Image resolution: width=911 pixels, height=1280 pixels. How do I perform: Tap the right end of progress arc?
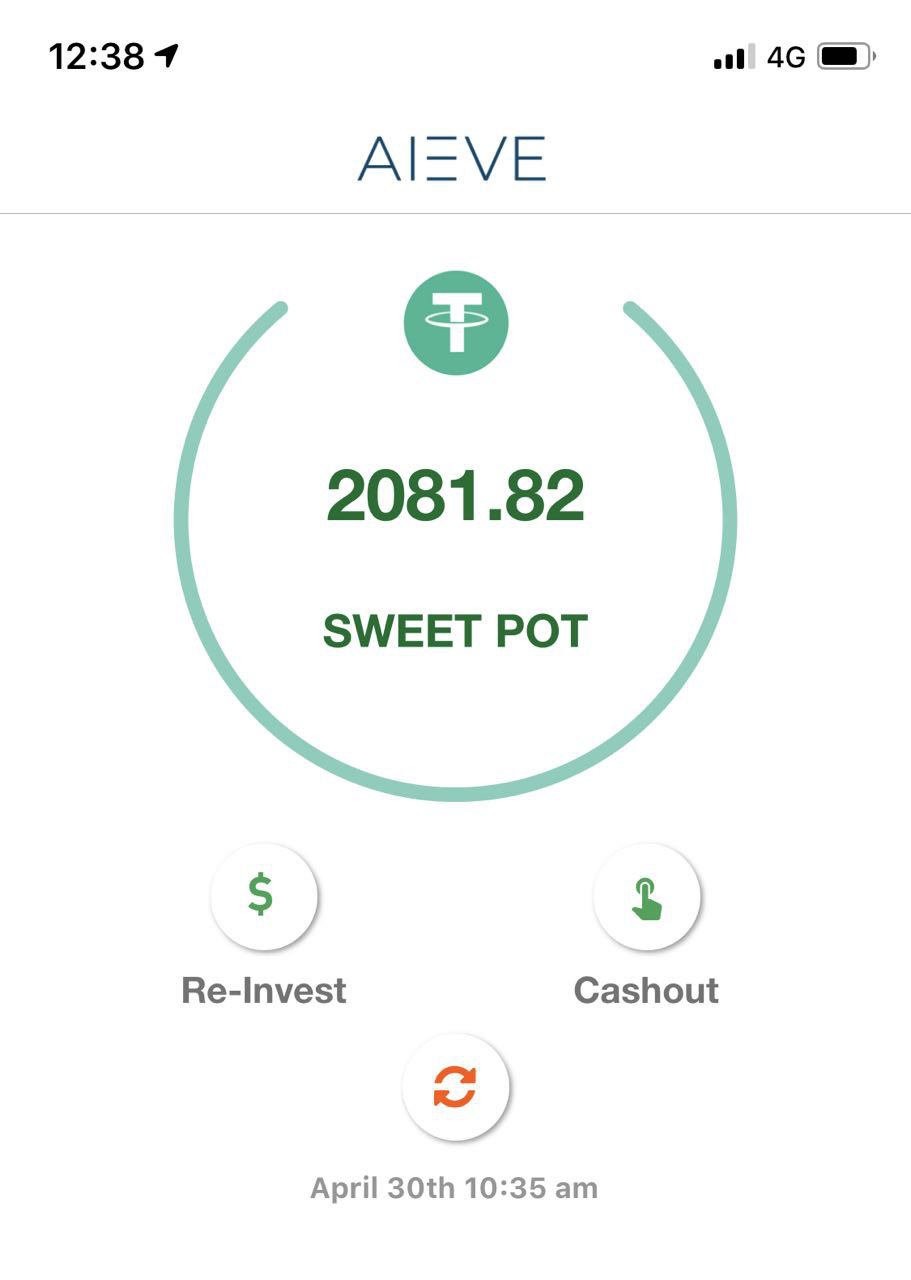point(632,308)
